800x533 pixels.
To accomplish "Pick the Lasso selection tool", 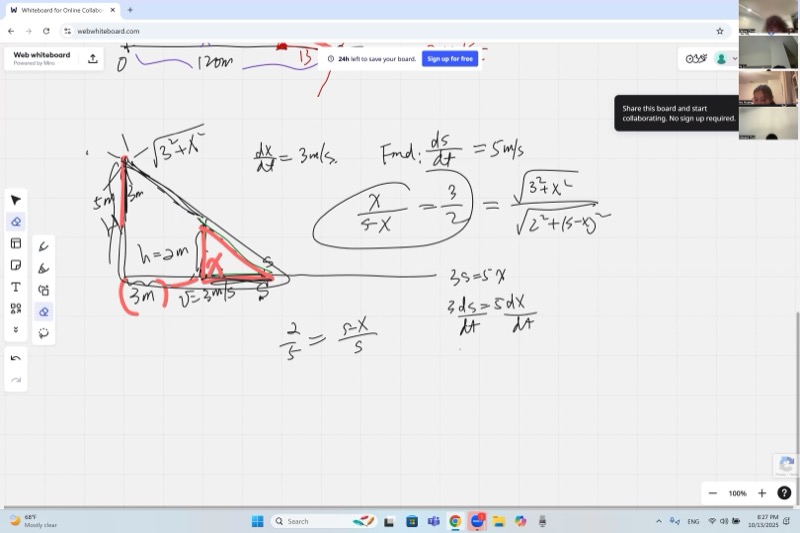I will pos(44,333).
